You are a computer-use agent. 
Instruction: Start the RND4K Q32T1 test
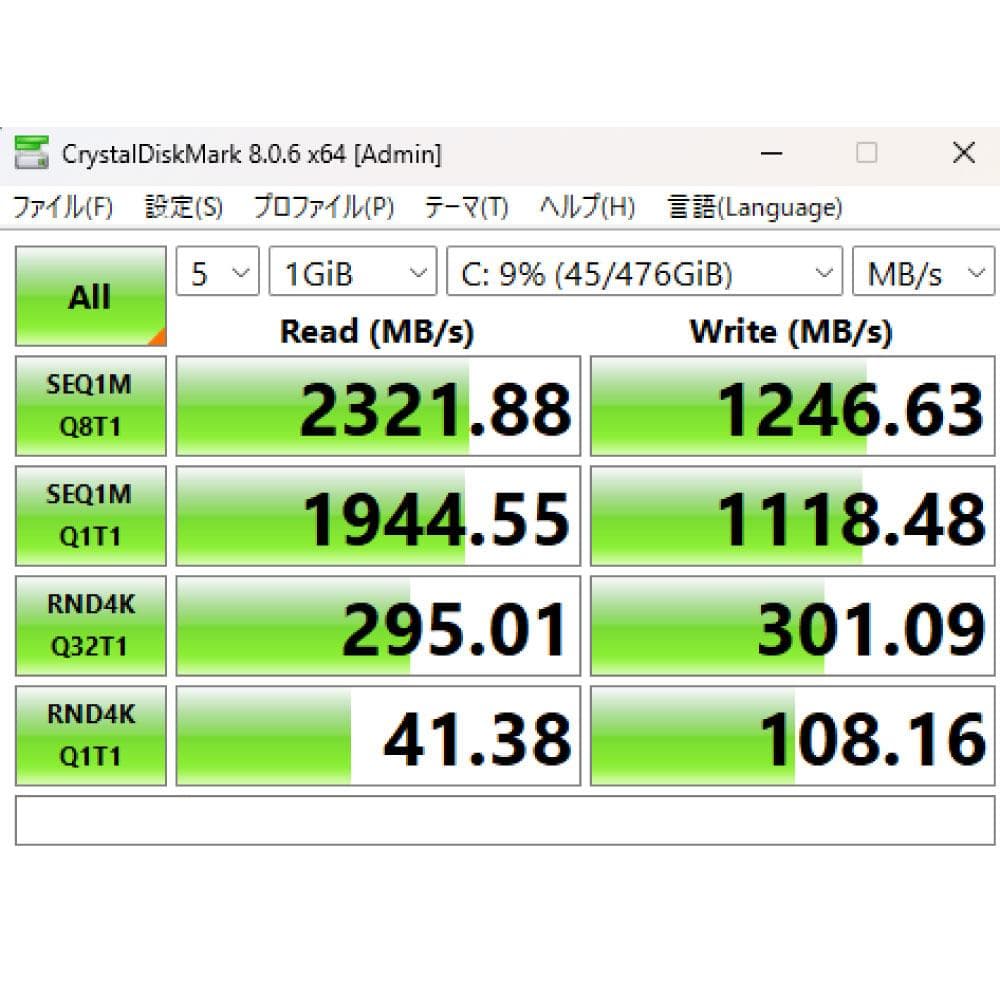click(x=89, y=626)
